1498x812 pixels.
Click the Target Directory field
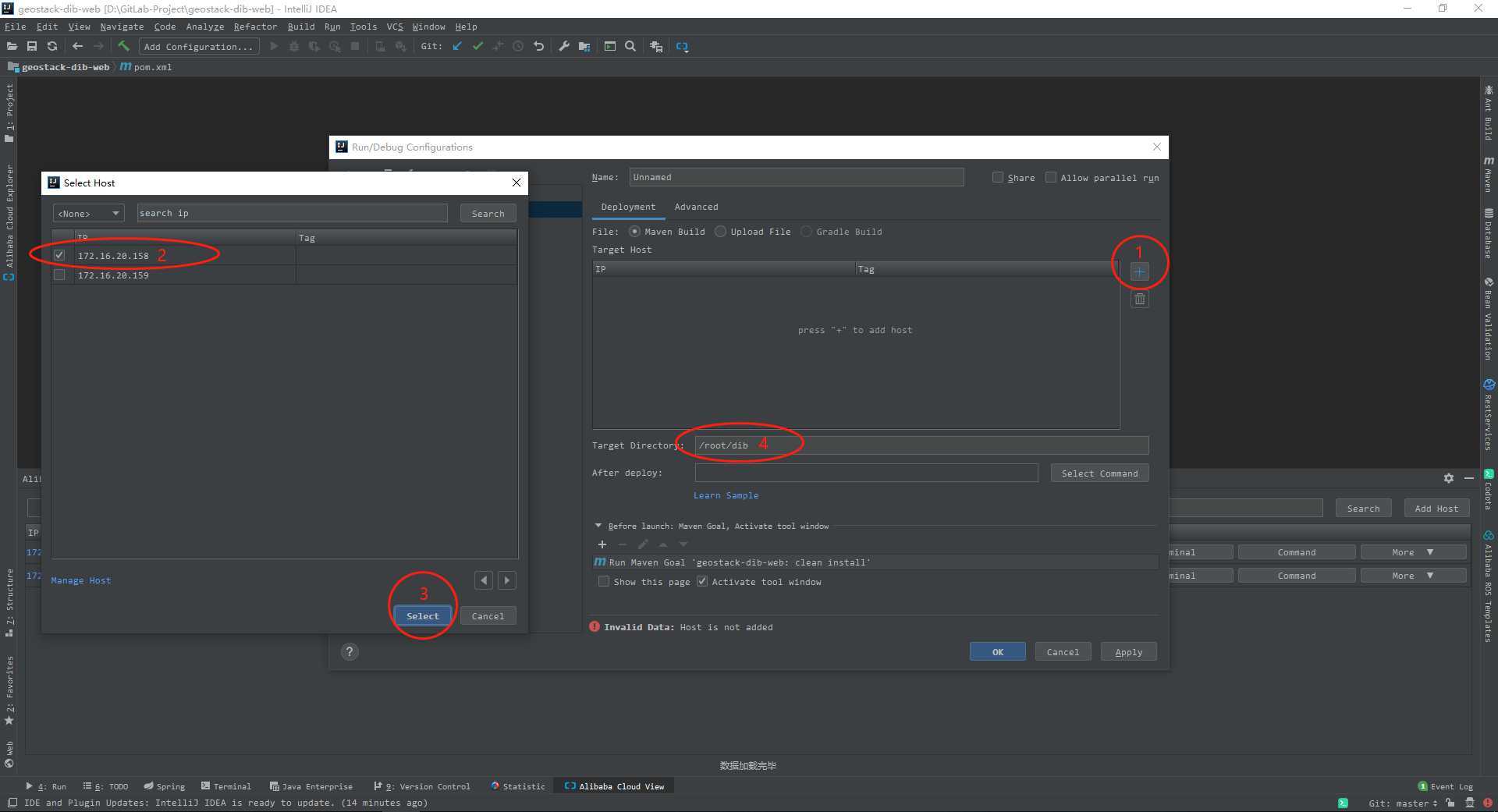(921, 445)
